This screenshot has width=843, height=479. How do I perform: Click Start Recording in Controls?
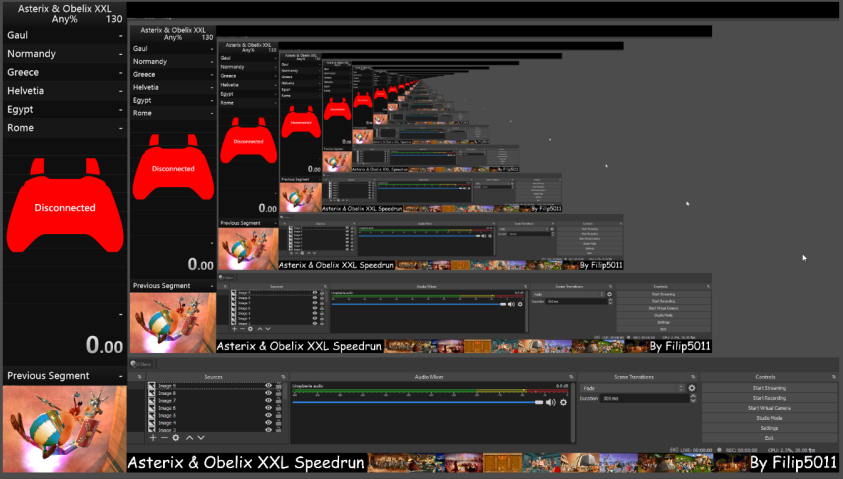(769, 398)
